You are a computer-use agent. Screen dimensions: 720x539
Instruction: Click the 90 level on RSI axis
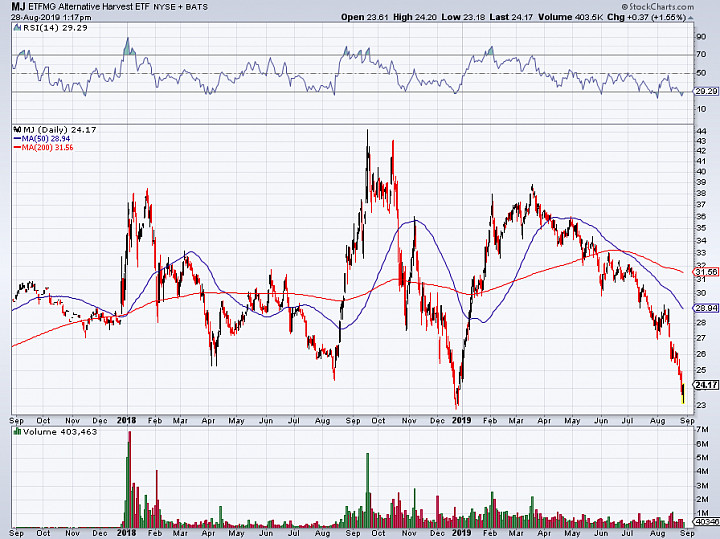701,37
